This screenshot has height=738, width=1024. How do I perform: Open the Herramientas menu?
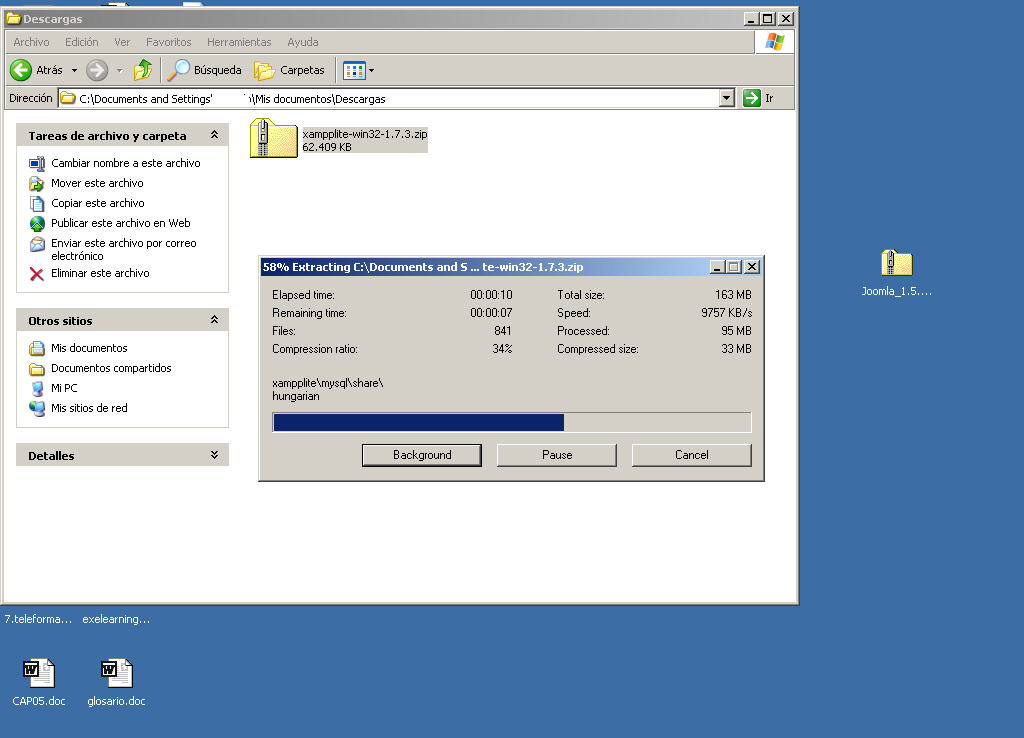pyautogui.click(x=239, y=42)
